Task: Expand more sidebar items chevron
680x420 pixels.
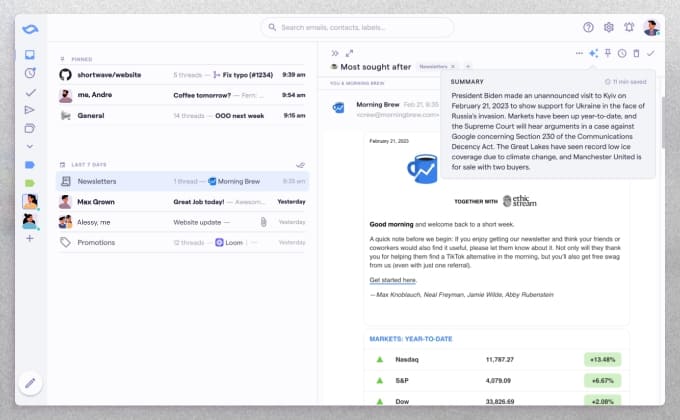Action: point(29,147)
